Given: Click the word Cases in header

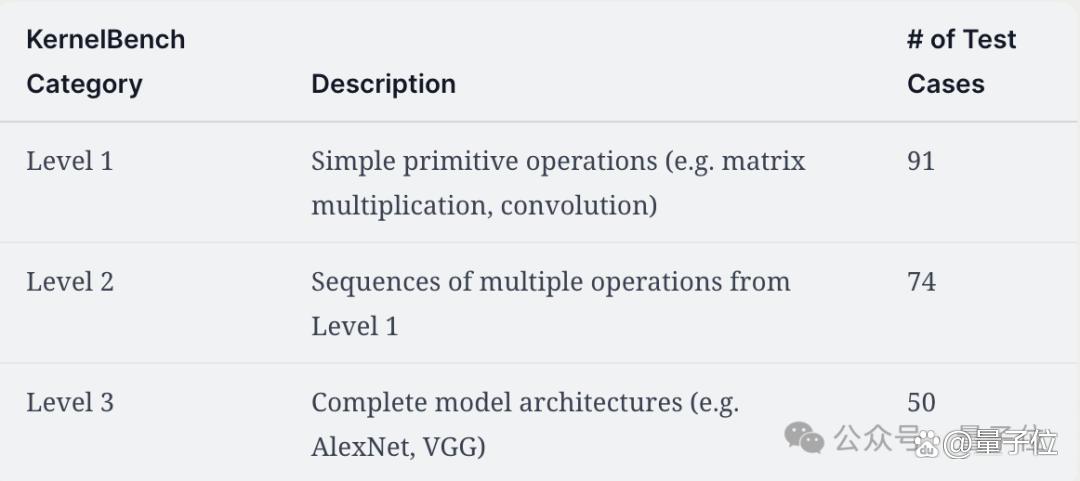Looking at the screenshot, I should [946, 84].
